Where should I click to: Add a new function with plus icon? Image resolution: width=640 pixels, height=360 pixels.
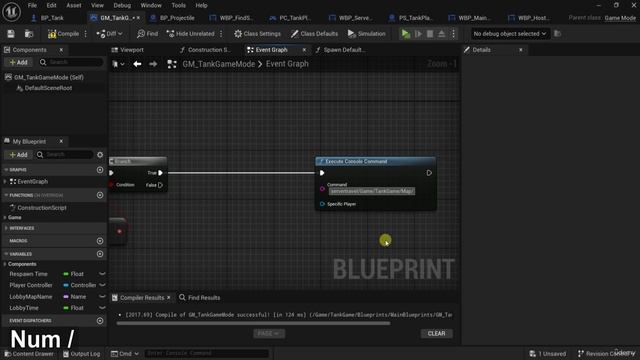100,196
